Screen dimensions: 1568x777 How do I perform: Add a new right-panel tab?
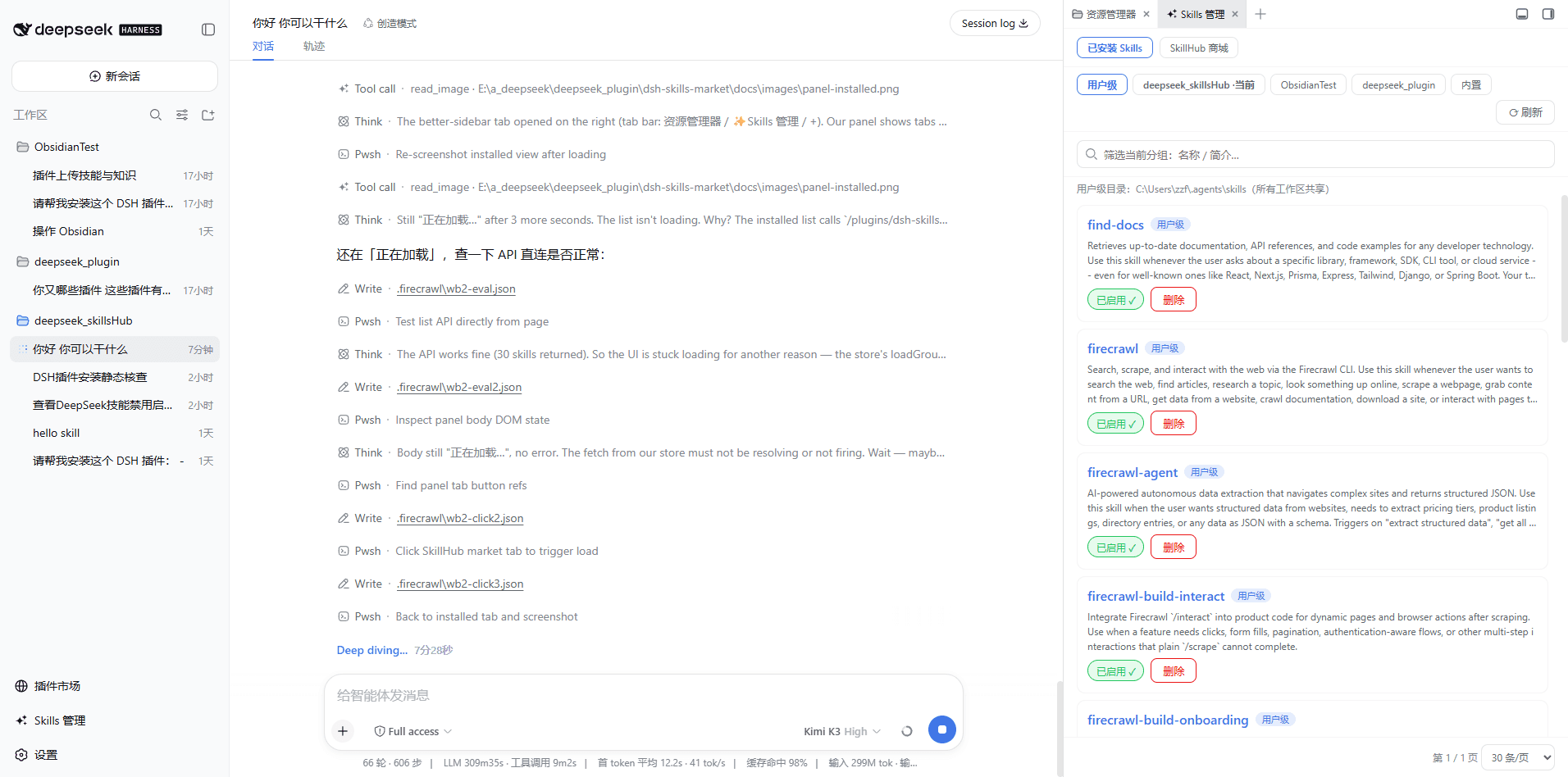[1260, 14]
